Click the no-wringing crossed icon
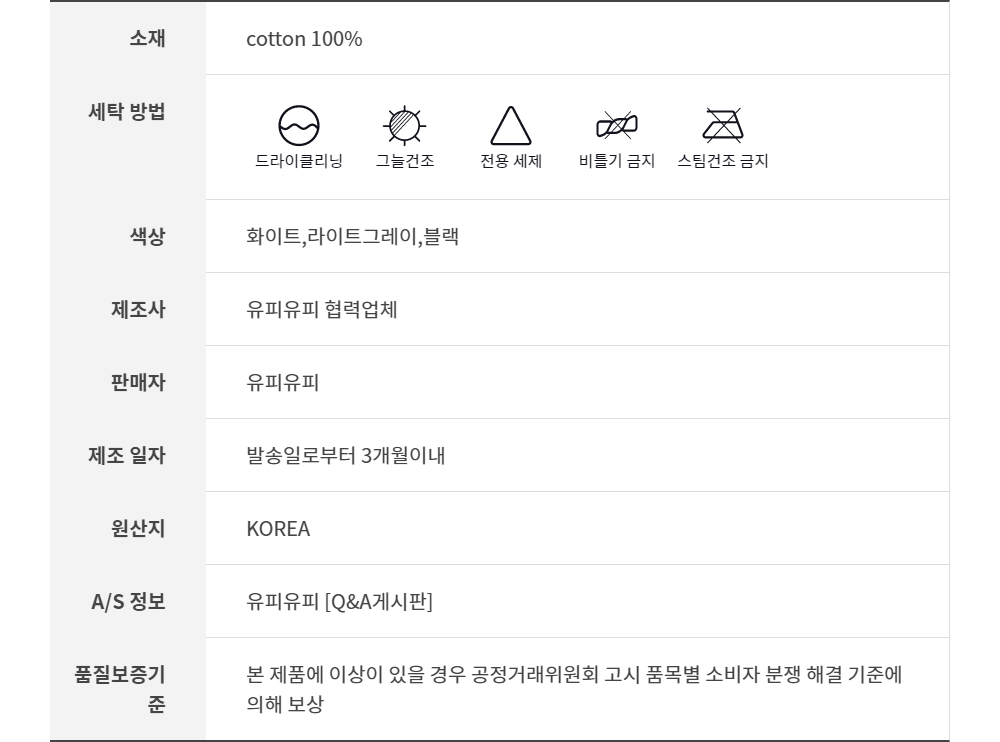This screenshot has height=742, width=1000. 617,126
